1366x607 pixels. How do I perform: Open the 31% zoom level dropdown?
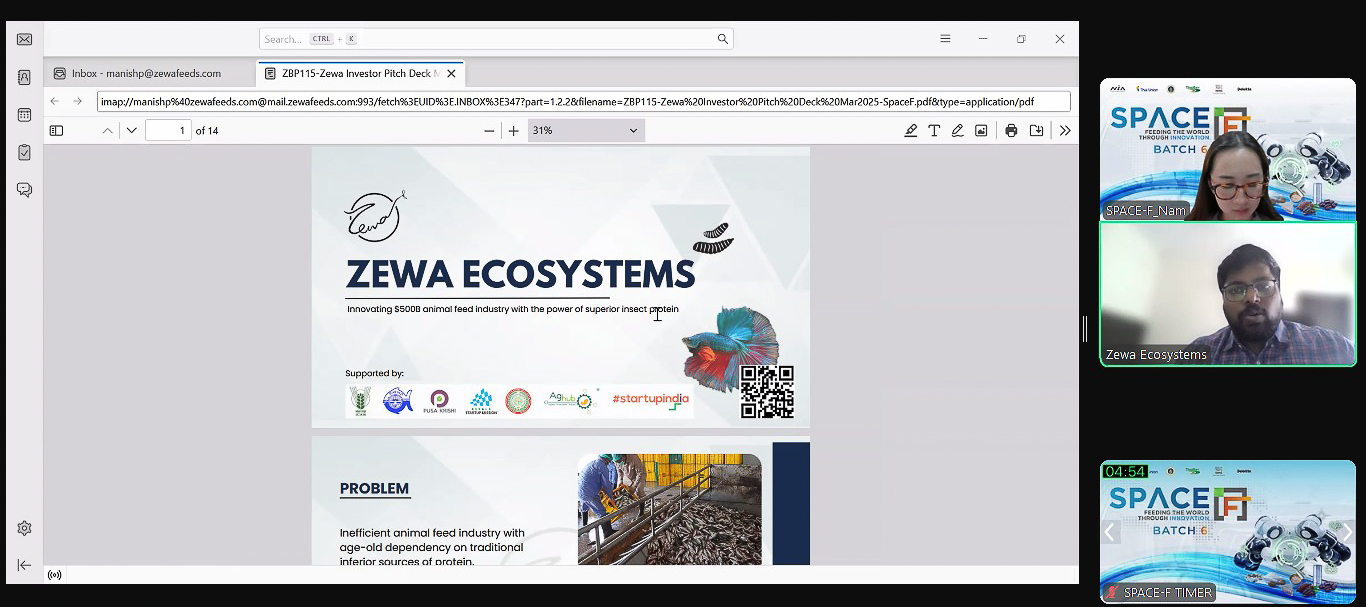585,131
